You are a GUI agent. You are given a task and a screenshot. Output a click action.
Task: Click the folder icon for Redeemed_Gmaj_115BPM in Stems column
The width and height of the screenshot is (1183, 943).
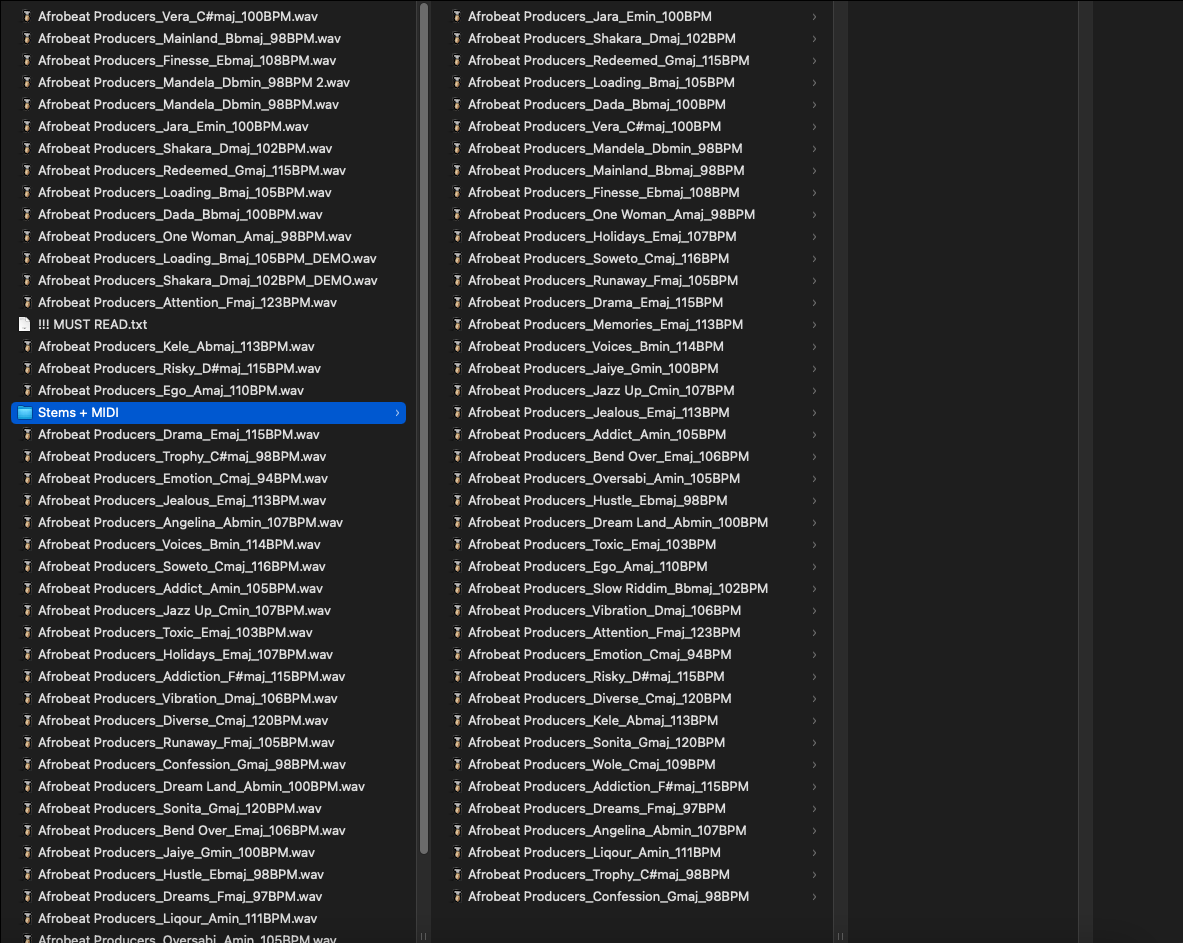pos(456,60)
